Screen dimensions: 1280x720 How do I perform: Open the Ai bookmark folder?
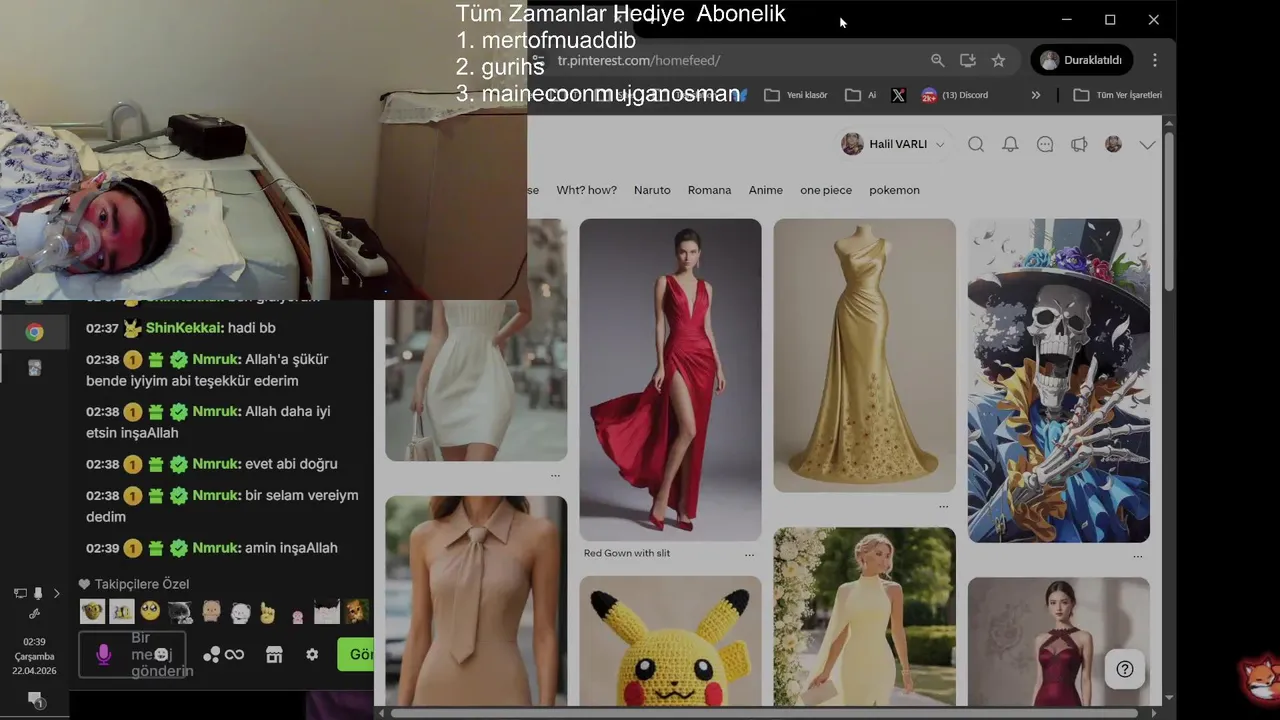861,95
